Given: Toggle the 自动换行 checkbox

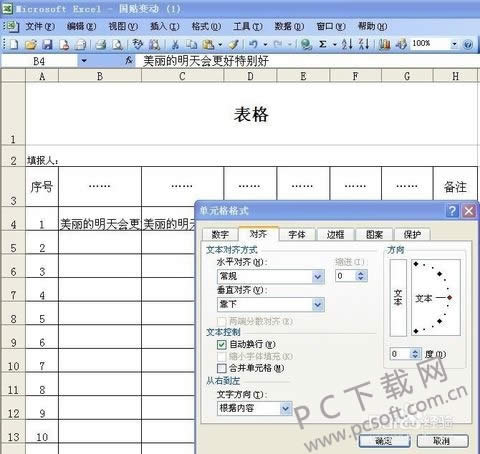Looking at the screenshot, I should [222, 344].
